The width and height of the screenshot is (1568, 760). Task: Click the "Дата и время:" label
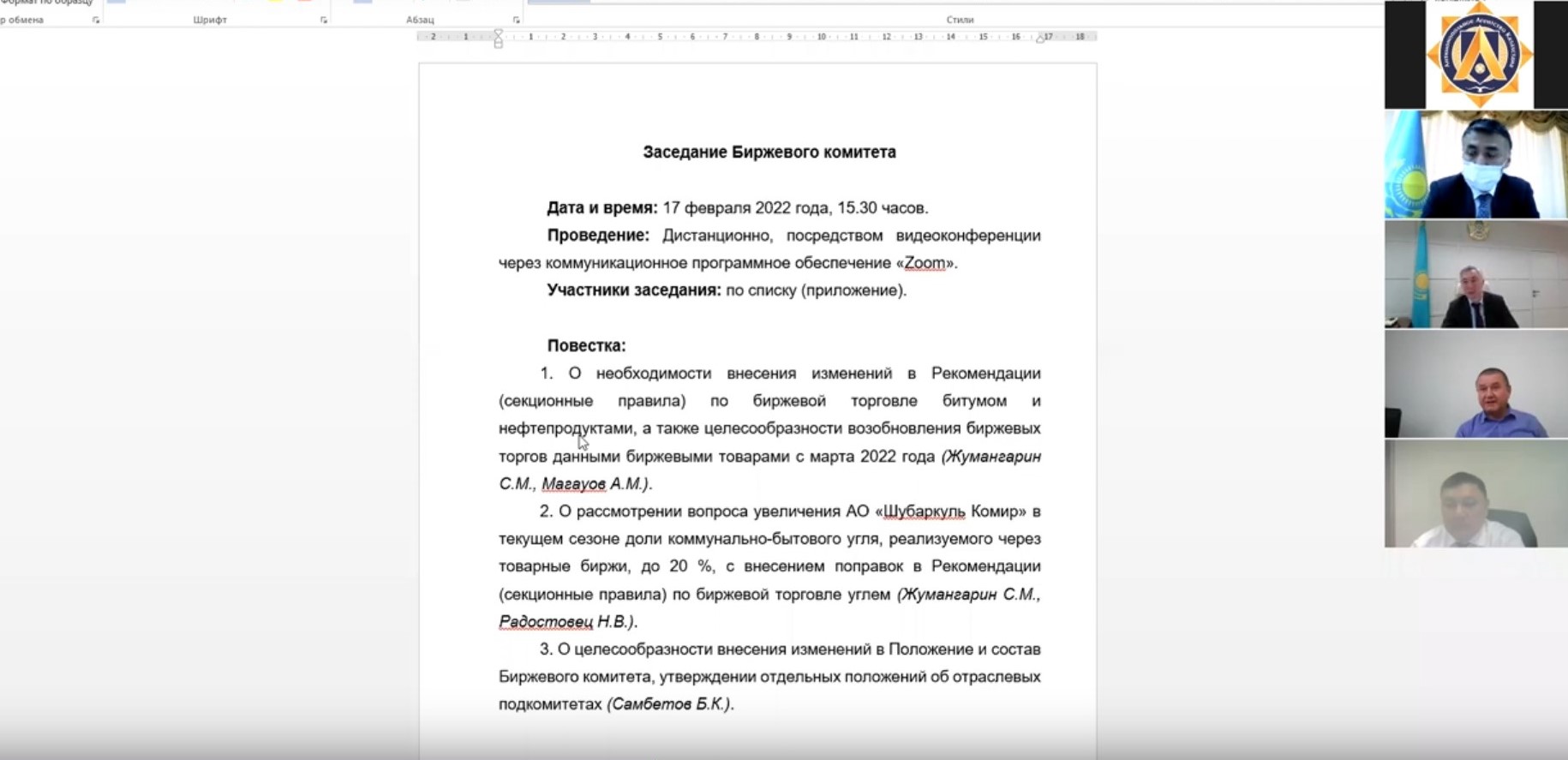[602, 207]
